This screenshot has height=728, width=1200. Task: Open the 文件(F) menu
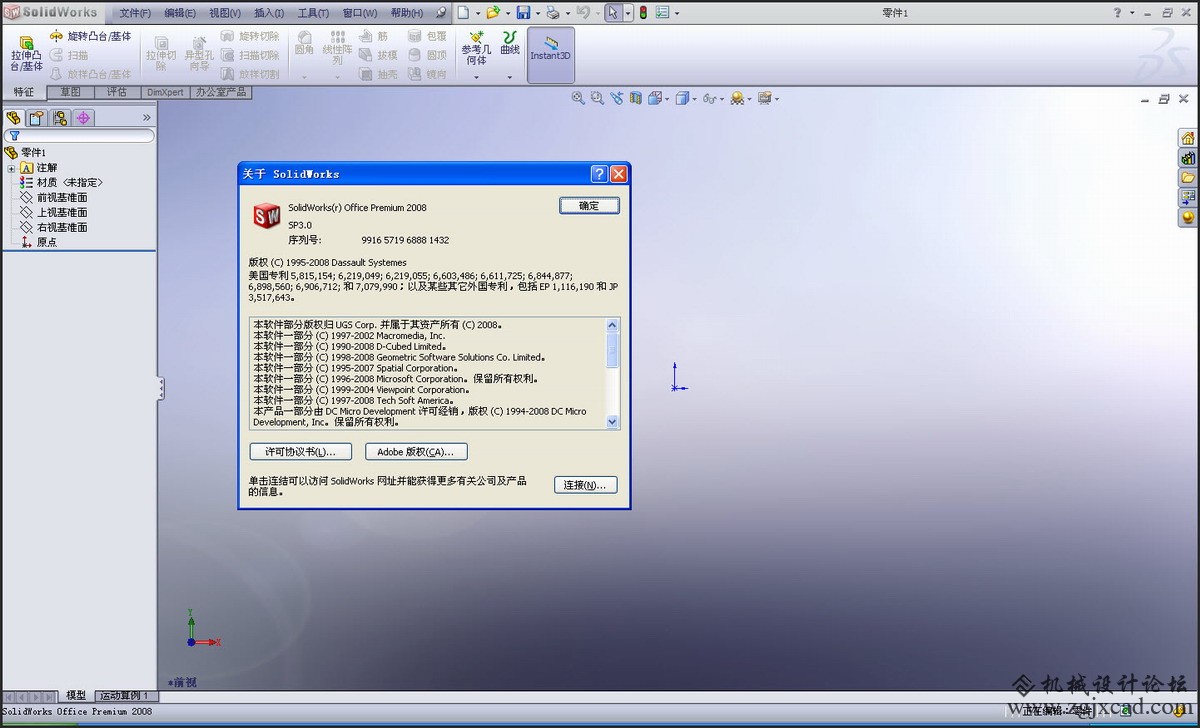135,13
